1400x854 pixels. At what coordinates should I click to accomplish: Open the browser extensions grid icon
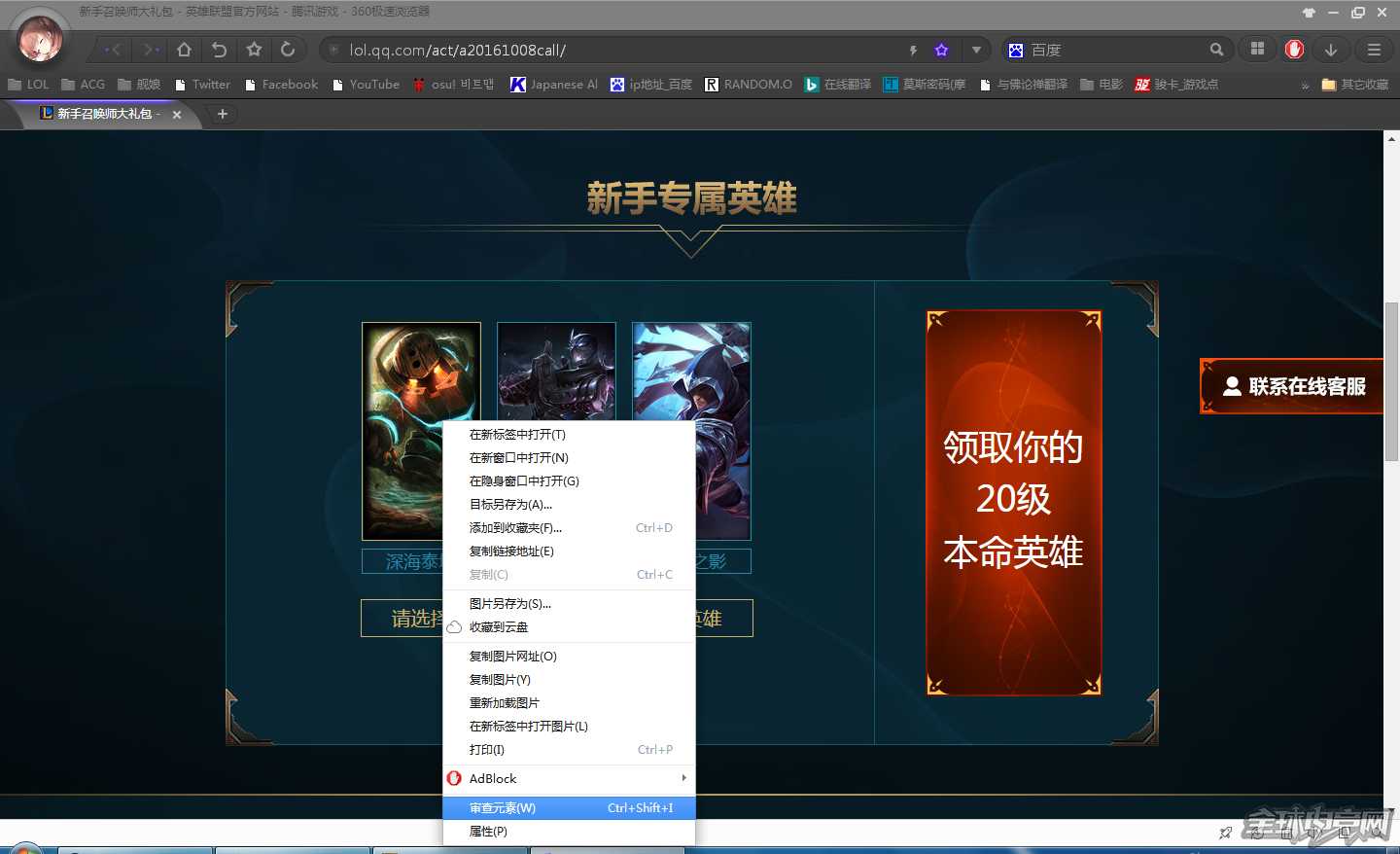pos(1256,50)
